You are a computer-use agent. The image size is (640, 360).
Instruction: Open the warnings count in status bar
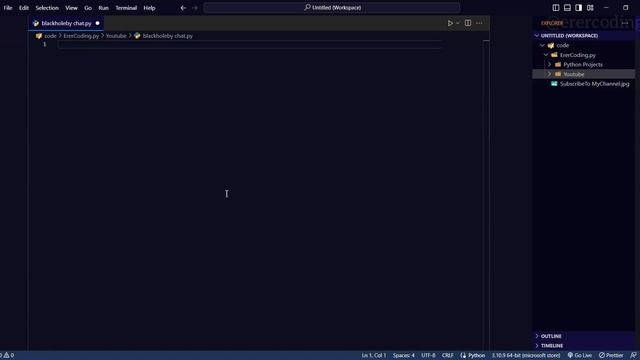coord(9,356)
